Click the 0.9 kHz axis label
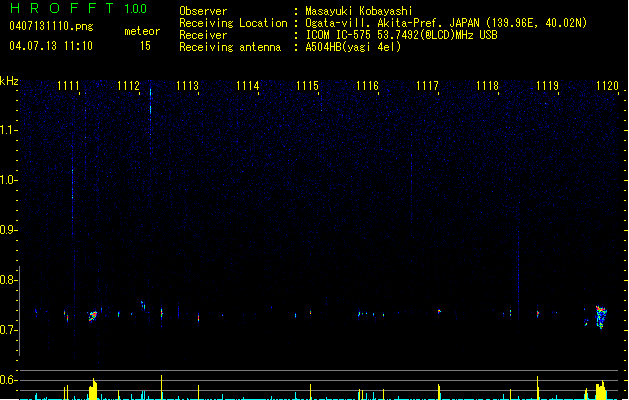Image resolution: width=629 pixels, height=400 pixels. [8, 230]
